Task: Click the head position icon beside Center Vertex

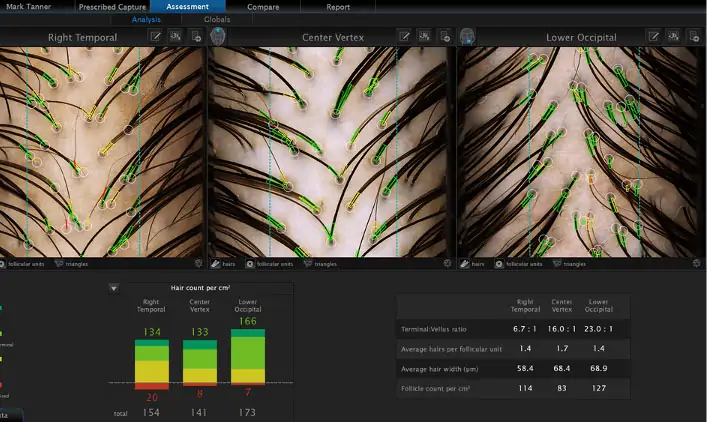Action: click(219, 36)
